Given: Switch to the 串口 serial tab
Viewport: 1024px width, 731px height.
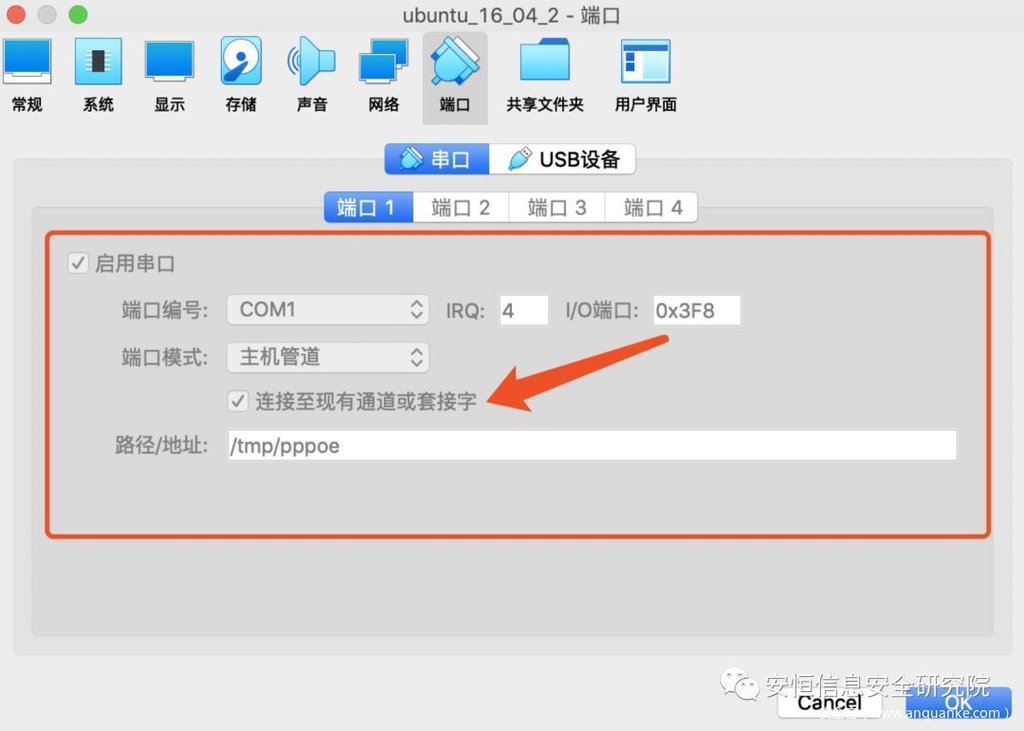Looking at the screenshot, I should click(436, 159).
